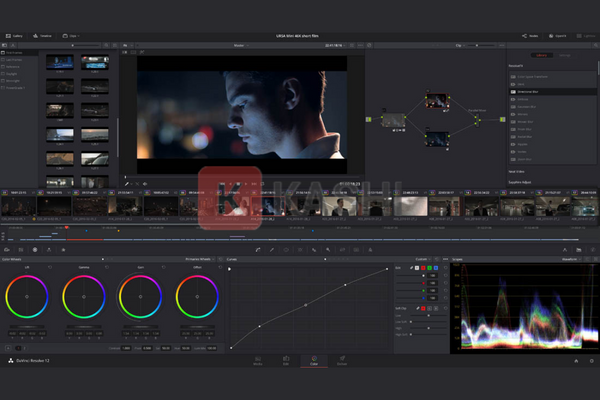Open the Blur palette icon

pyautogui.click(x=314, y=250)
